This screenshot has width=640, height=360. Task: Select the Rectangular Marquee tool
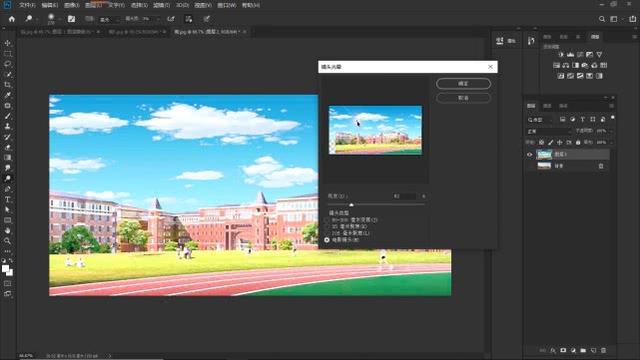click(7, 53)
